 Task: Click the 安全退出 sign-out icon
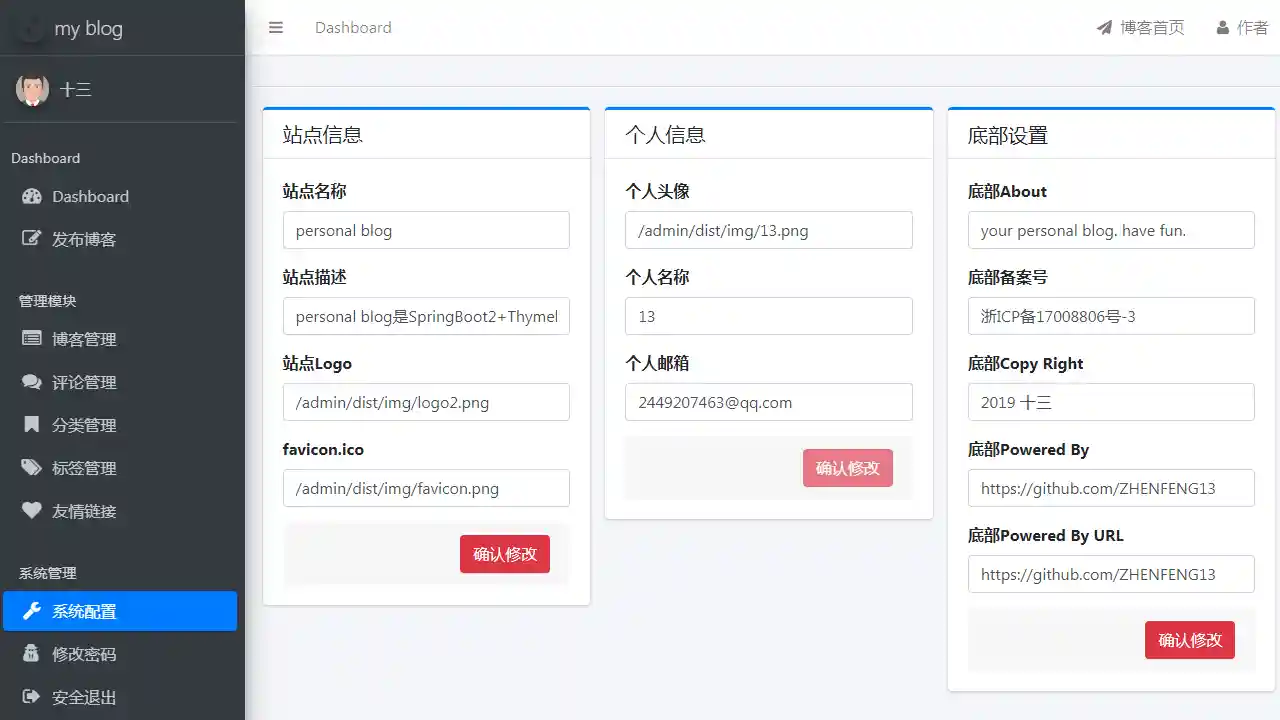pyautogui.click(x=31, y=697)
